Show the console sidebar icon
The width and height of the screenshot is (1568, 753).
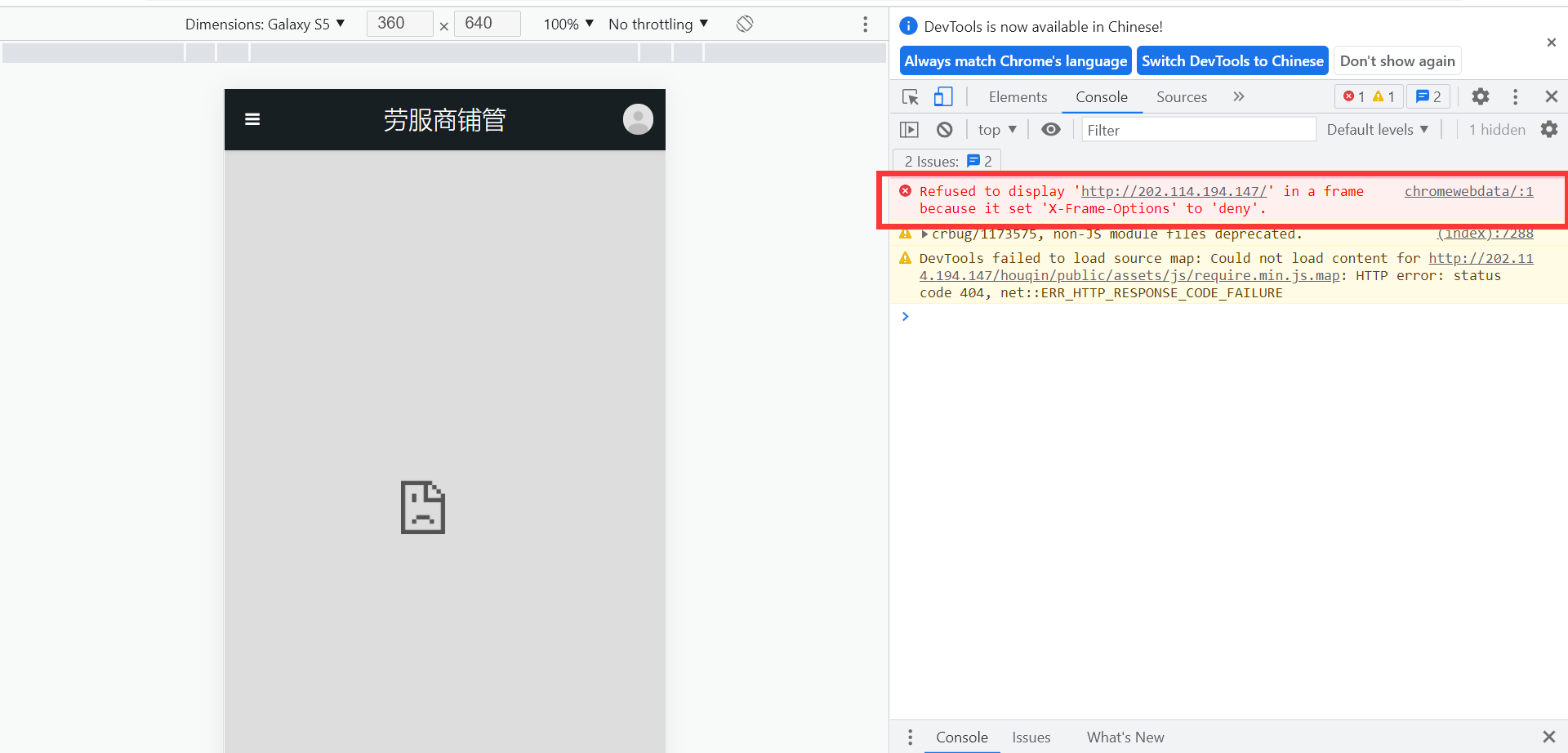pyautogui.click(x=910, y=129)
